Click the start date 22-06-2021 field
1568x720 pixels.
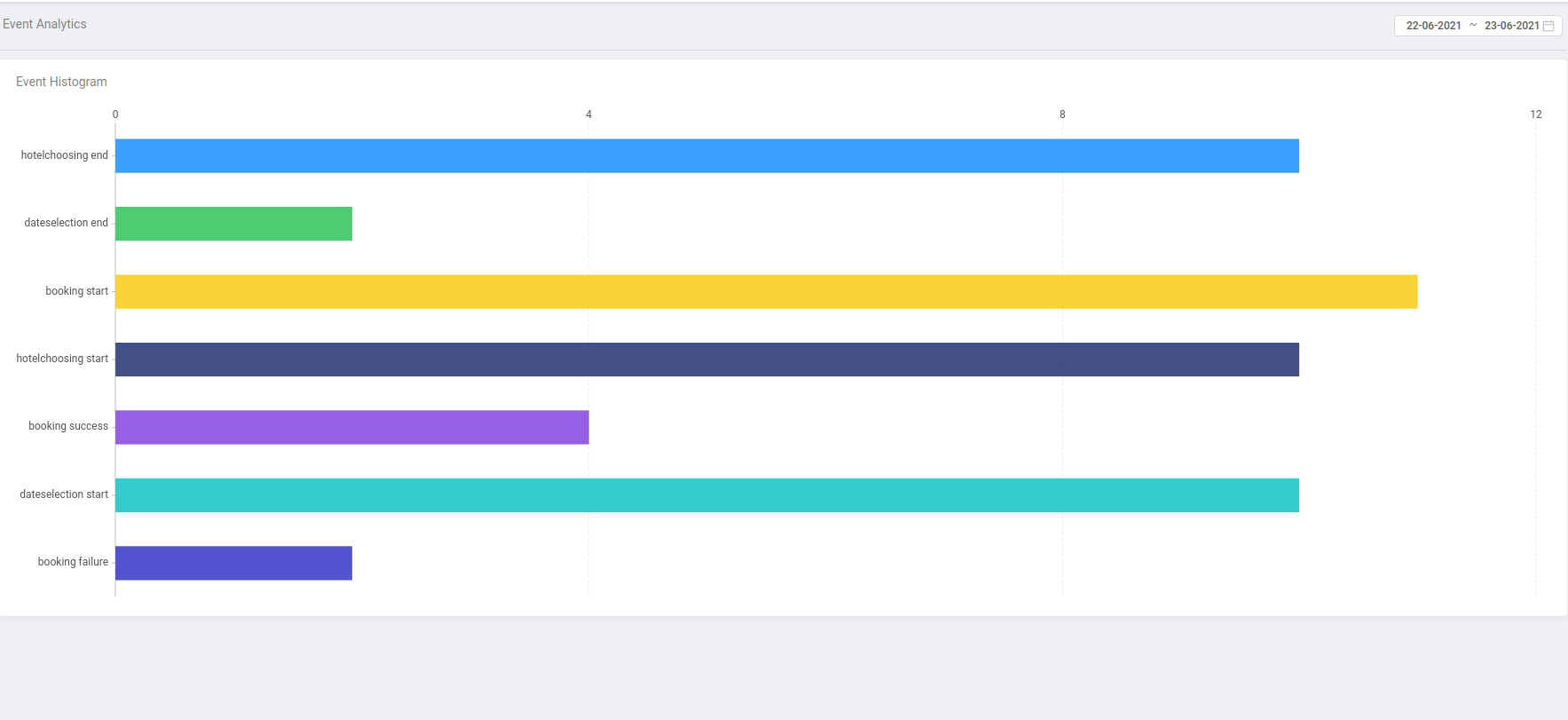point(1433,26)
